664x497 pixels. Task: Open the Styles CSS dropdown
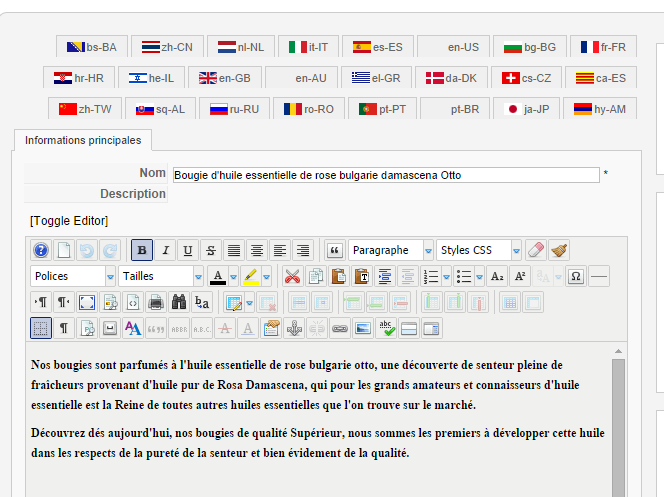[479, 250]
